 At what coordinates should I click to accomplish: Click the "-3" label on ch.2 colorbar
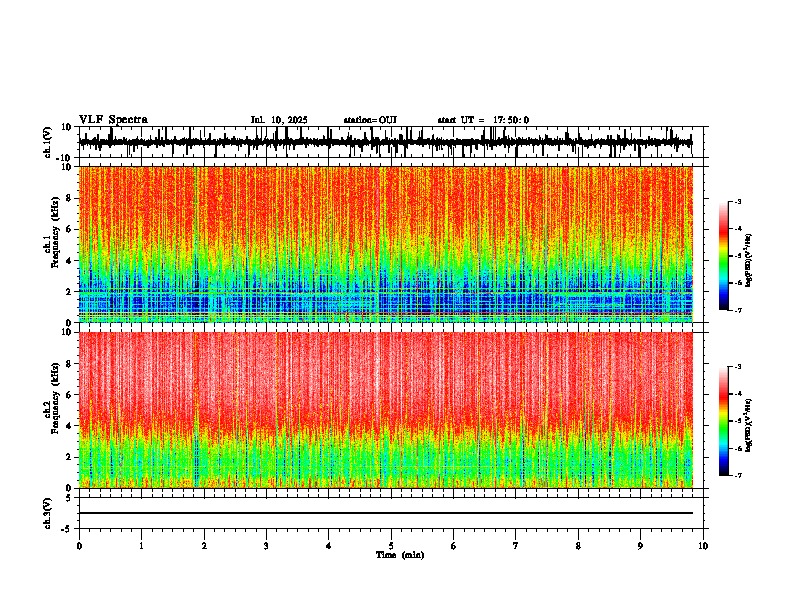click(737, 367)
